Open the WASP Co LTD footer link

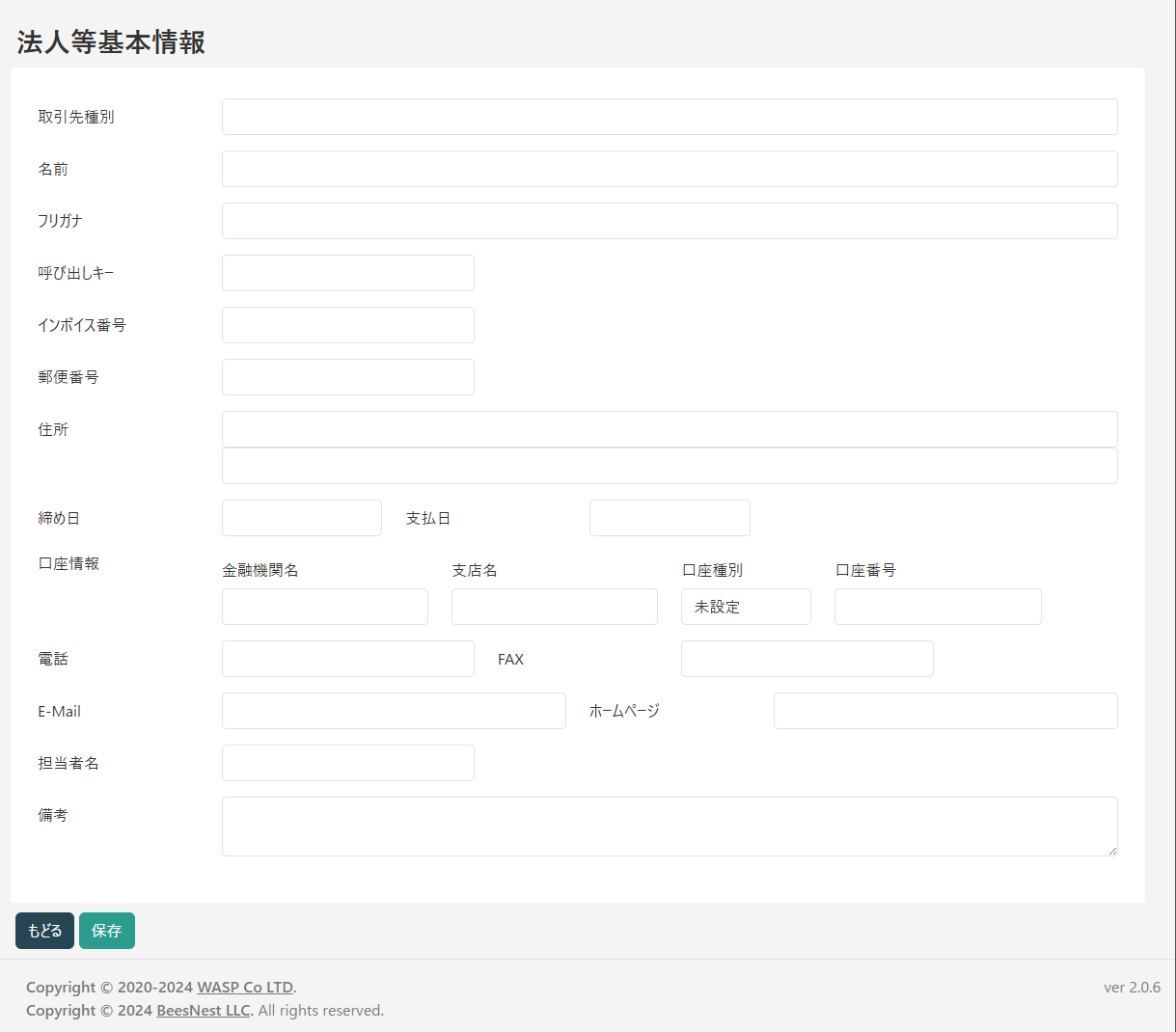pyautogui.click(x=245, y=987)
